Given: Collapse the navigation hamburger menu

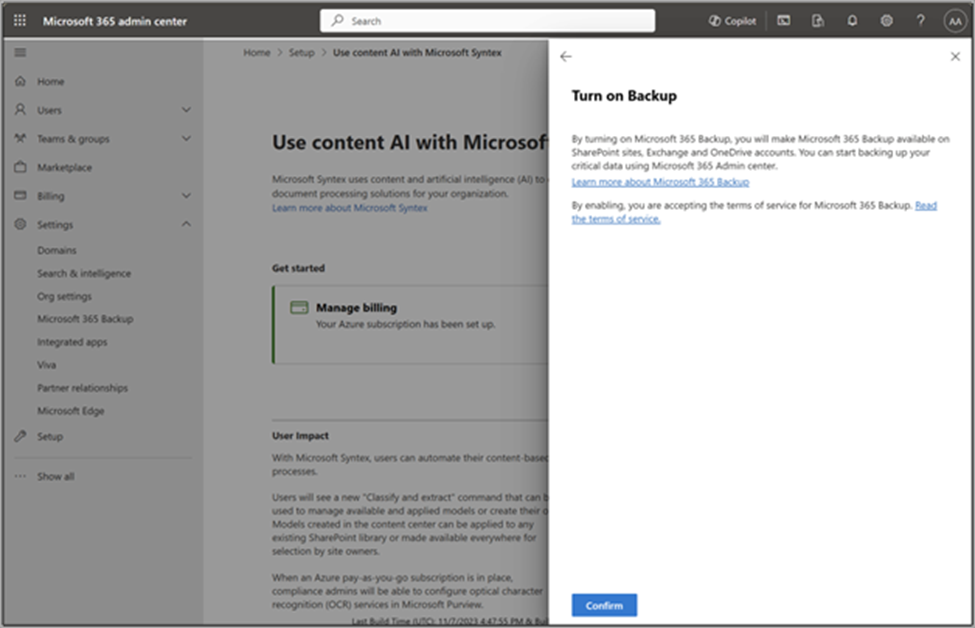Looking at the screenshot, I should [21, 52].
